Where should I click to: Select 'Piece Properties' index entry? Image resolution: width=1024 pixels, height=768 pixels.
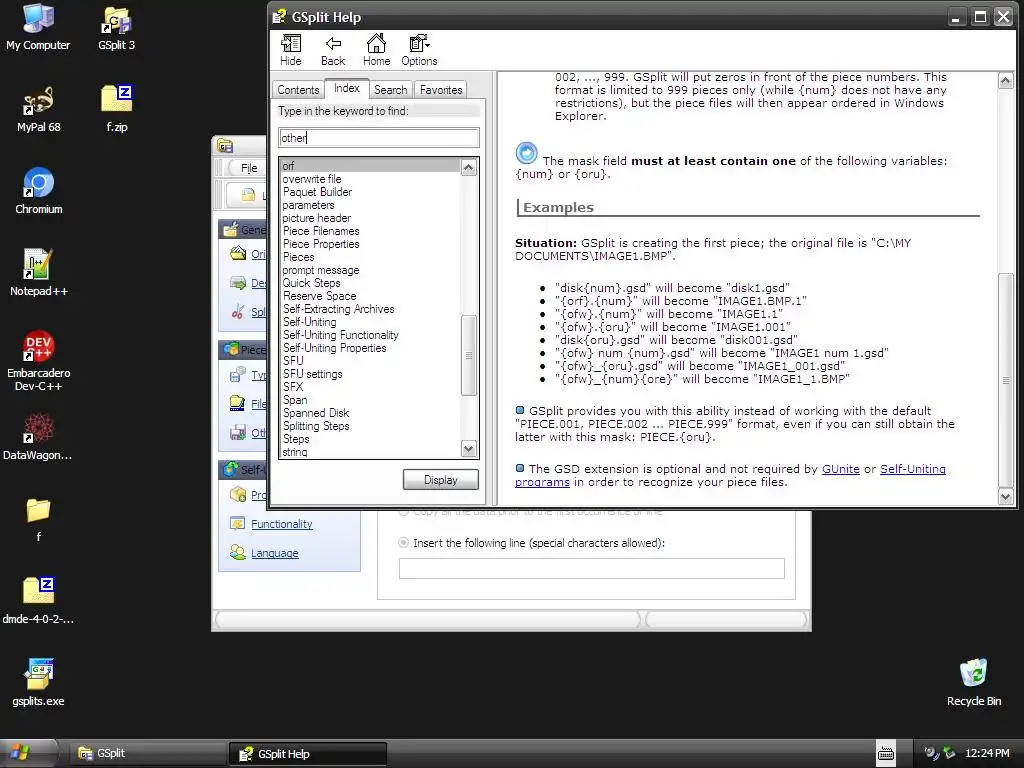click(321, 244)
